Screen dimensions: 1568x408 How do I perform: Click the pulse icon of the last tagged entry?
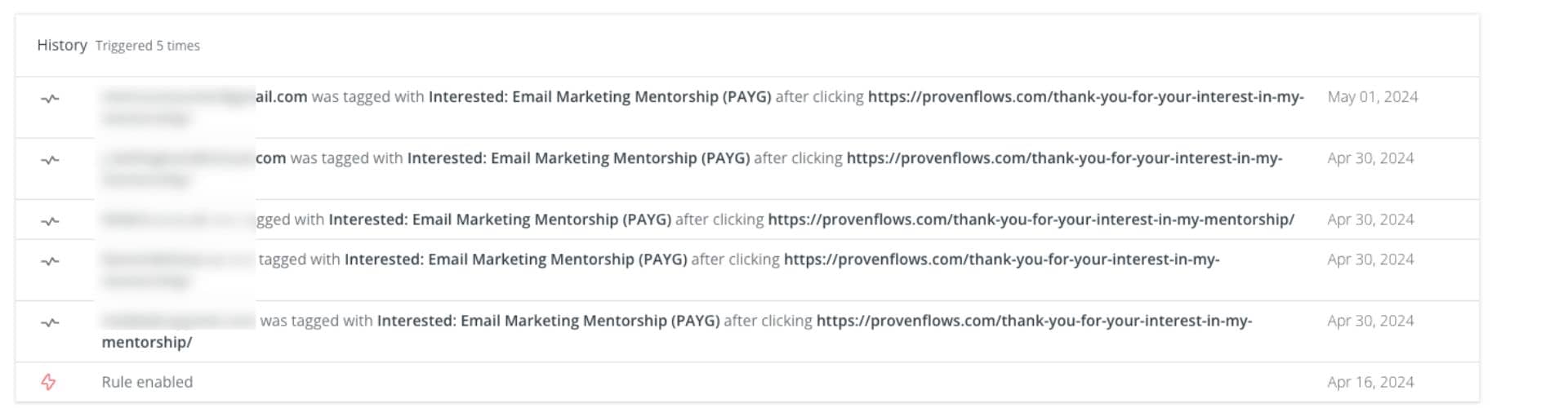pyautogui.click(x=50, y=322)
